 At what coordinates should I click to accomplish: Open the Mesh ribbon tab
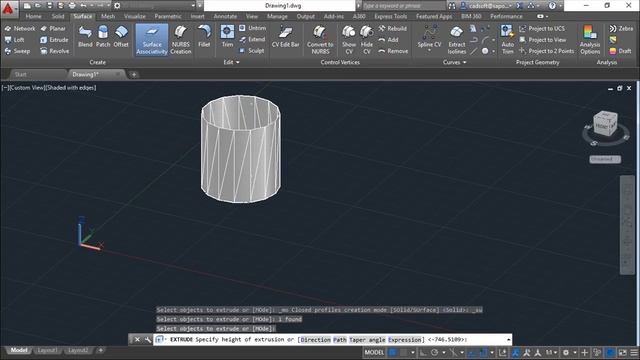point(108,16)
